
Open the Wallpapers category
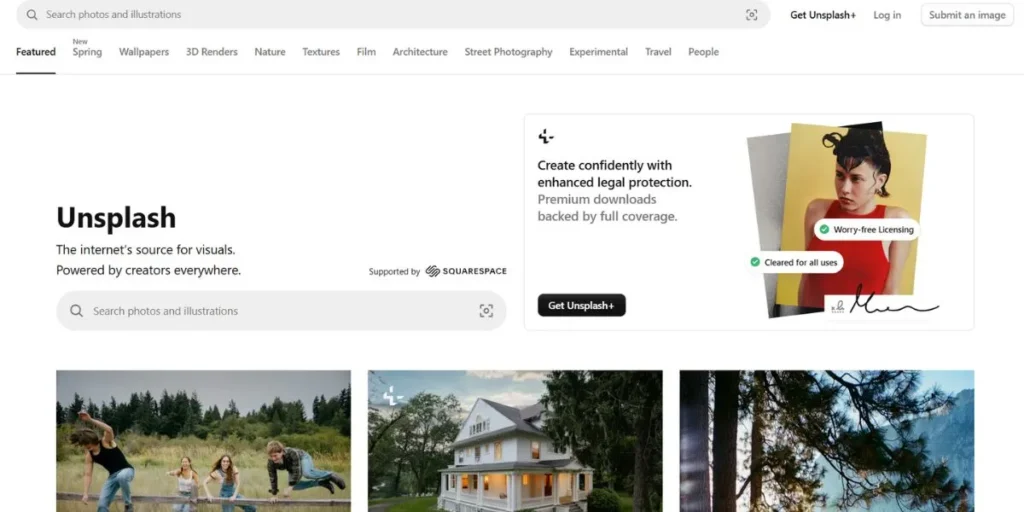coord(144,52)
